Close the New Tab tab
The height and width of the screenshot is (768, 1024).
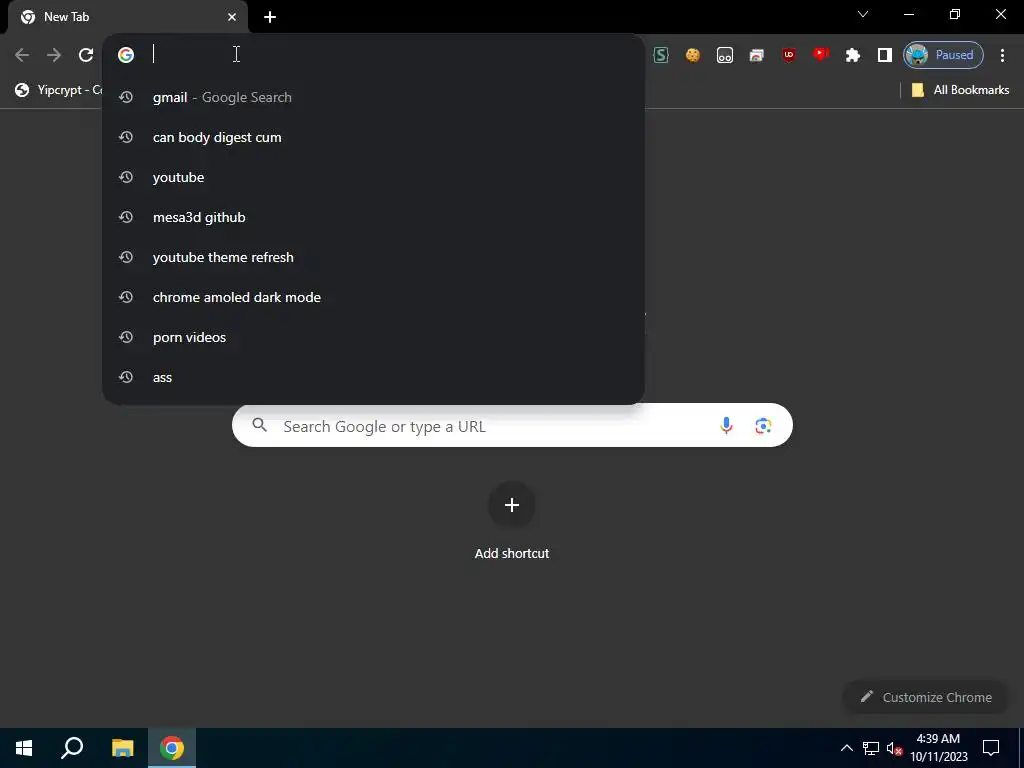(x=232, y=17)
